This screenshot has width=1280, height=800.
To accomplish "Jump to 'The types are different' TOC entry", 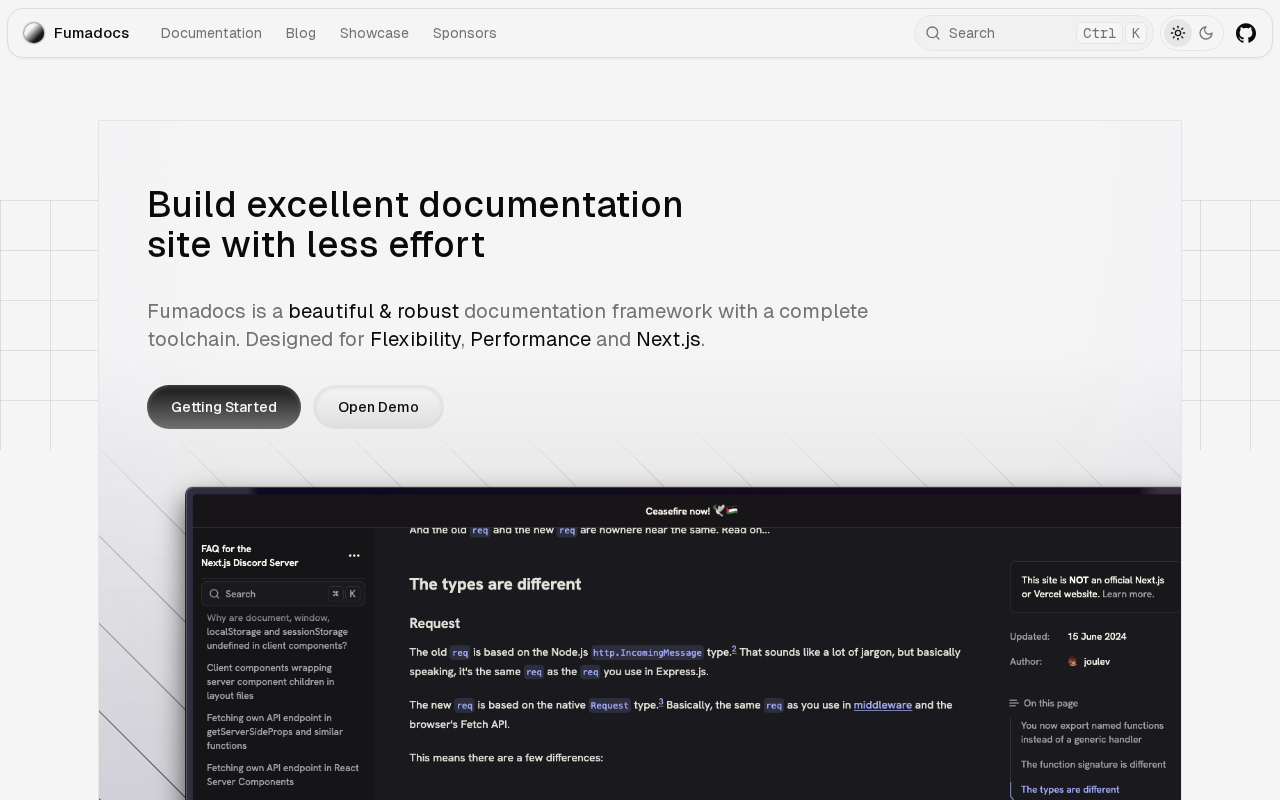I will click(x=1070, y=790).
